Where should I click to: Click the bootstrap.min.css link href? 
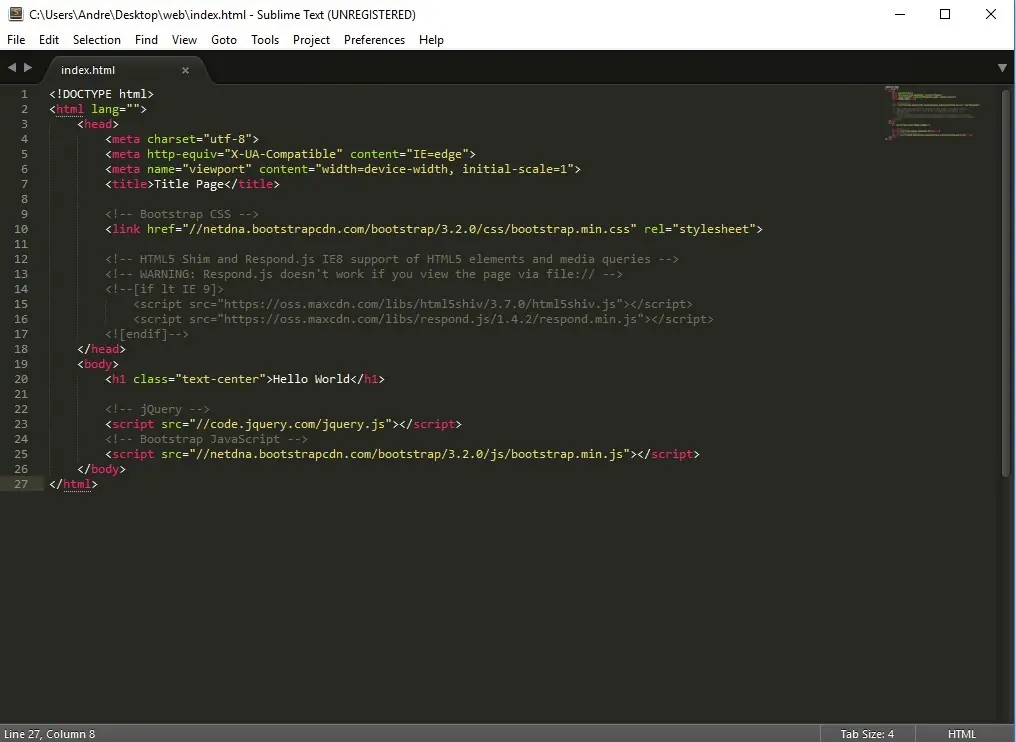410,229
